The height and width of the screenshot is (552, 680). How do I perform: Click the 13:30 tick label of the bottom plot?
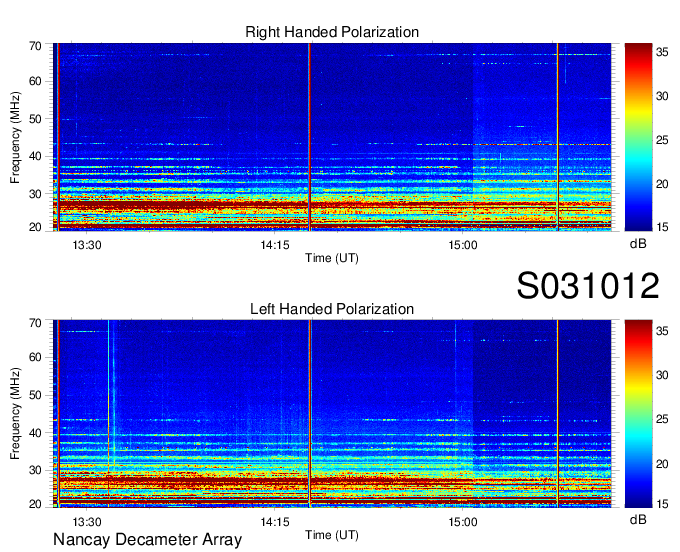[87, 522]
